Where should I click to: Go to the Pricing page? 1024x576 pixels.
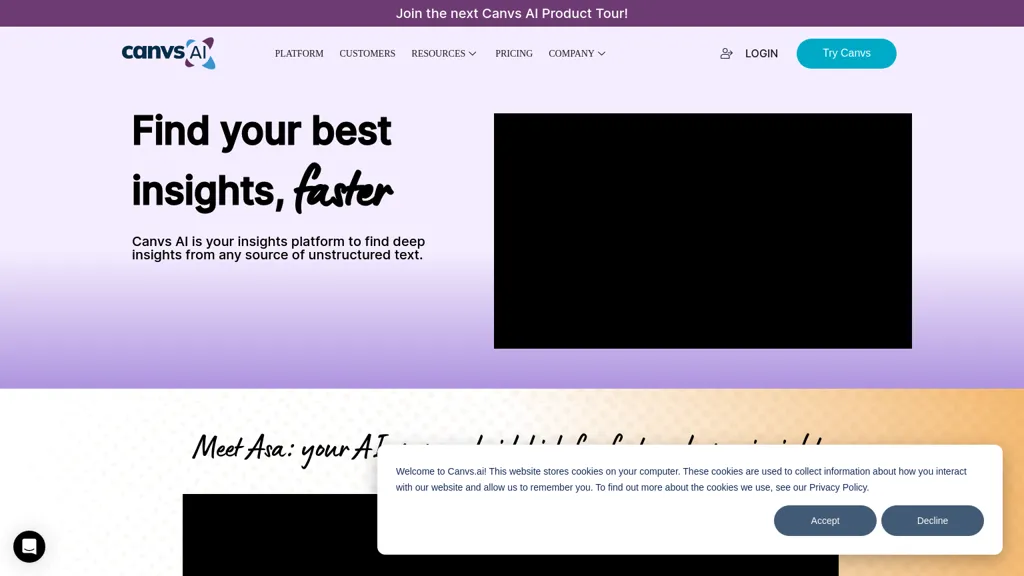[x=514, y=54]
